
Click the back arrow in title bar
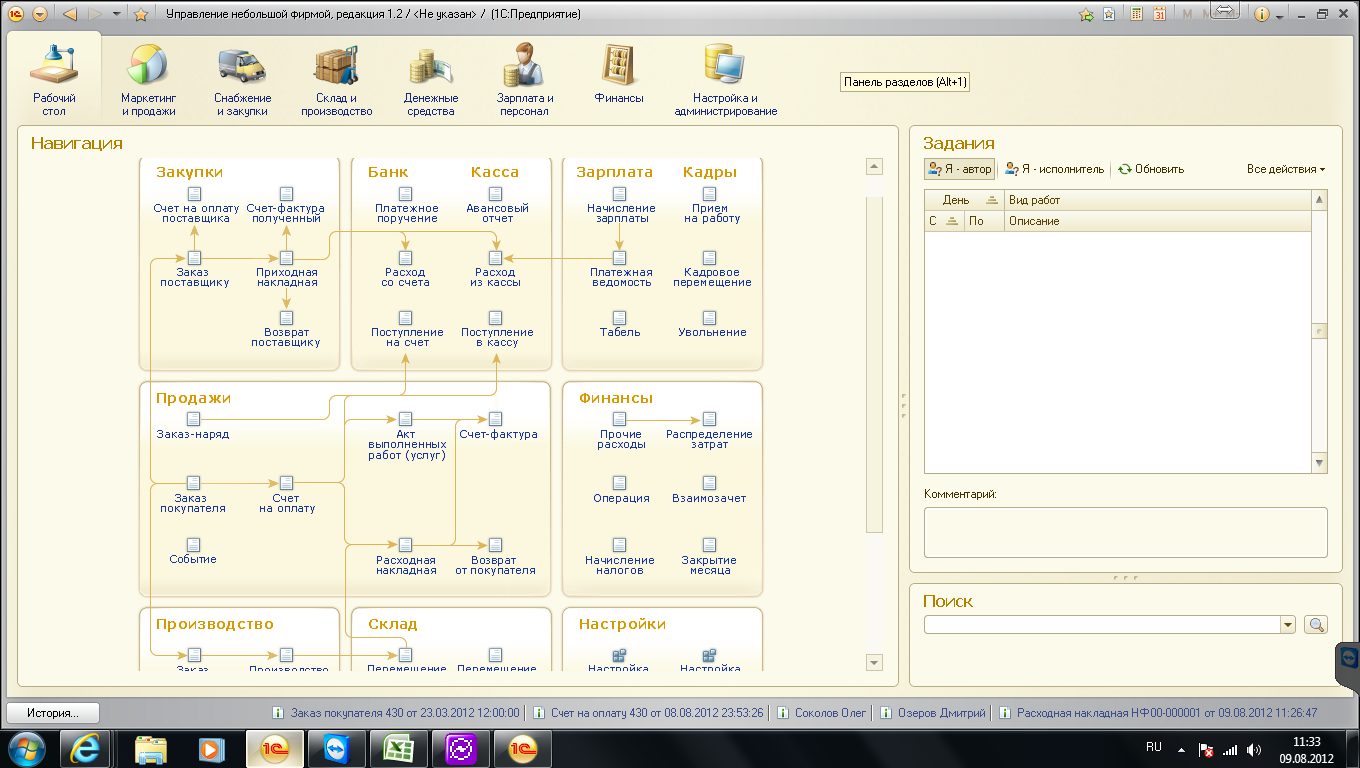(x=69, y=15)
